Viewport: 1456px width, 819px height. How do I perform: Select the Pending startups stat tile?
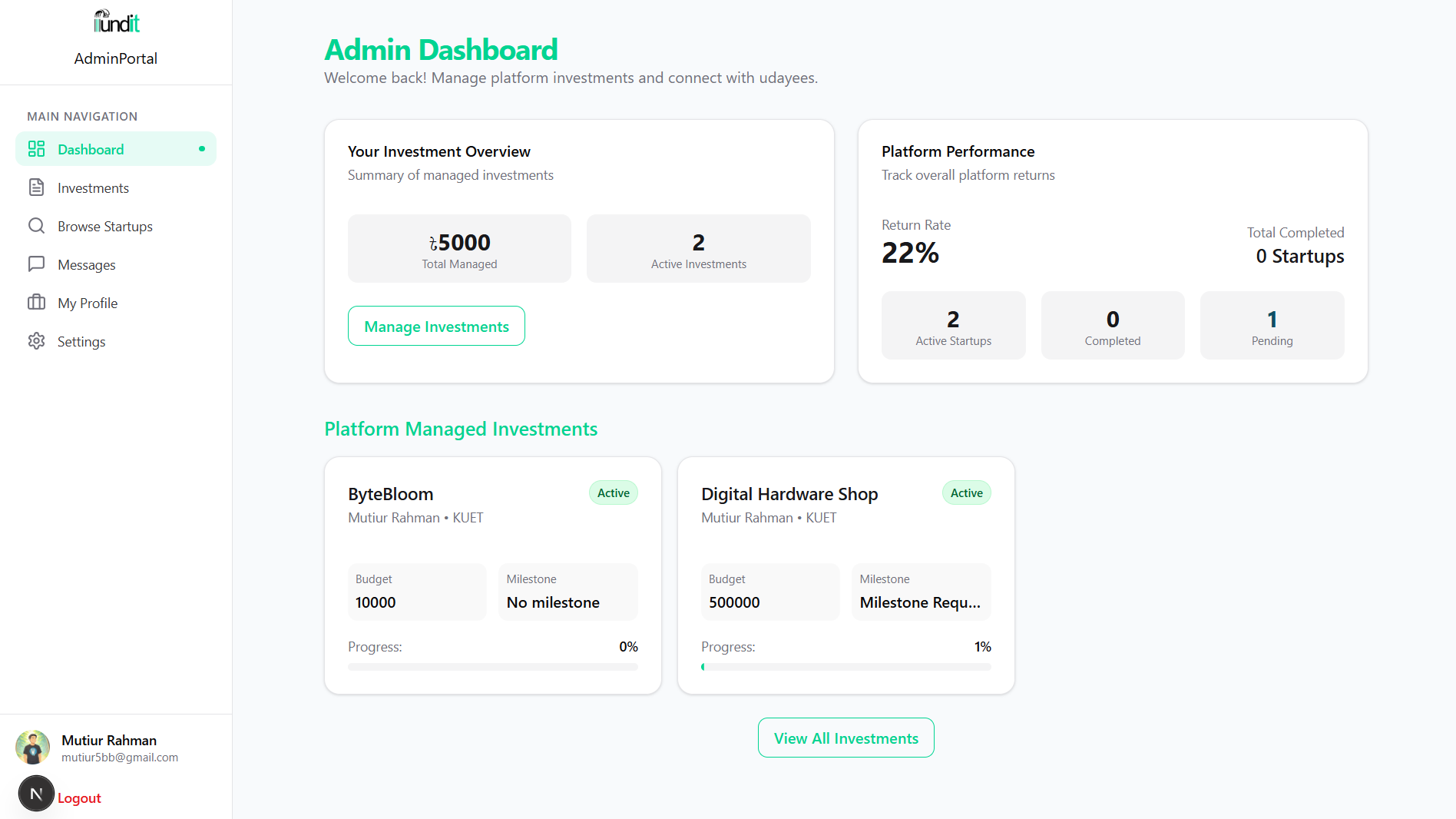pos(1272,325)
